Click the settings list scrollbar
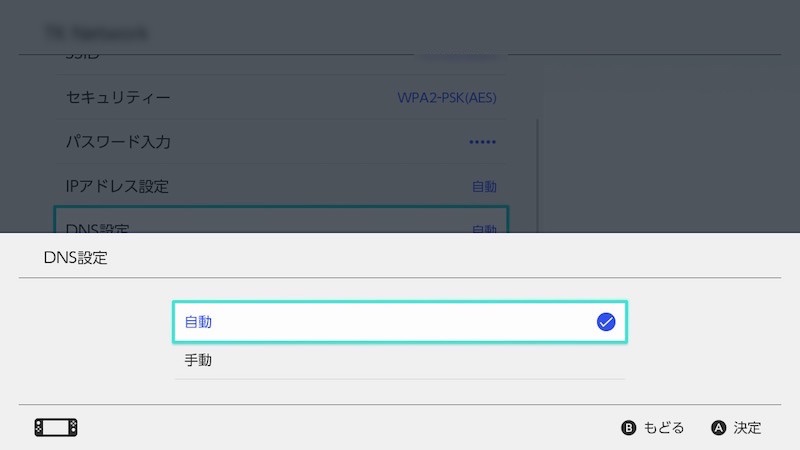The image size is (800, 450). pyautogui.click(x=538, y=170)
